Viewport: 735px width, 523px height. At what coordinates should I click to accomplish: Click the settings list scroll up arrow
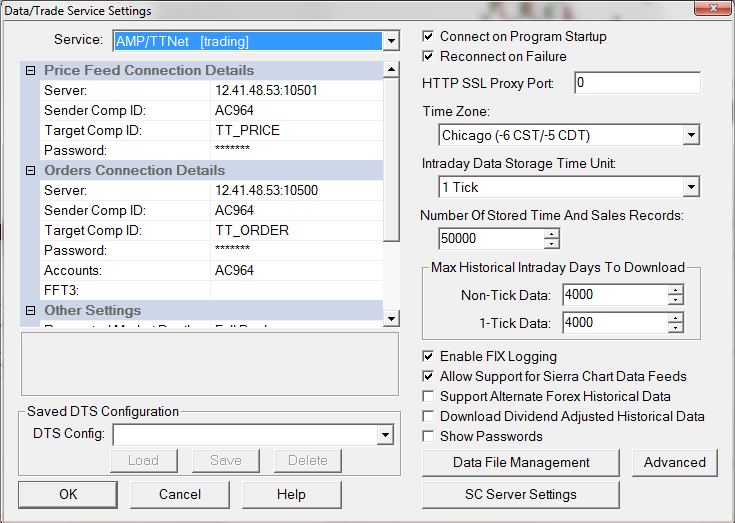tap(391, 70)
